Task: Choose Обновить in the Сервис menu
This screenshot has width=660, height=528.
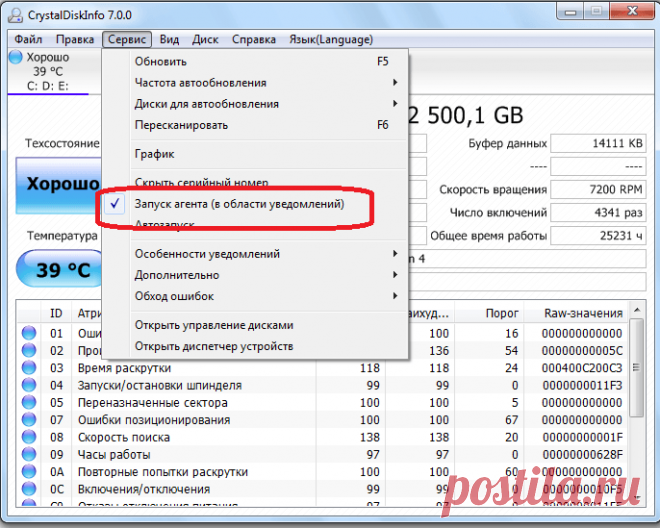Action: pyautogui.click(x=255, y=61)
